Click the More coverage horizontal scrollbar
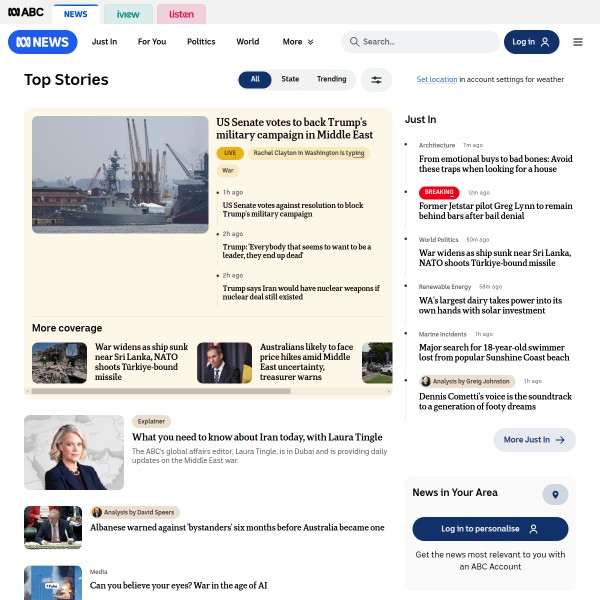Image resolution: width=600 pixels, height=600 pixels. pos(160,391)
